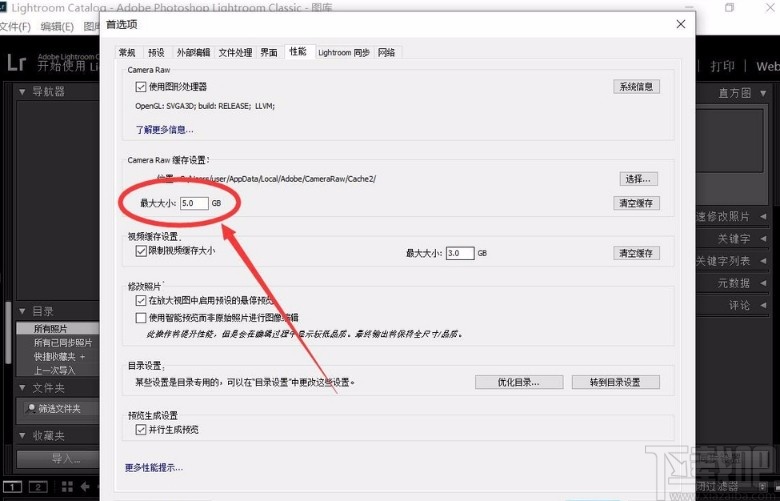Open the 界面 tab
Image resolution: width=780 pixels, height=501 pixels.
coord(269,52)
